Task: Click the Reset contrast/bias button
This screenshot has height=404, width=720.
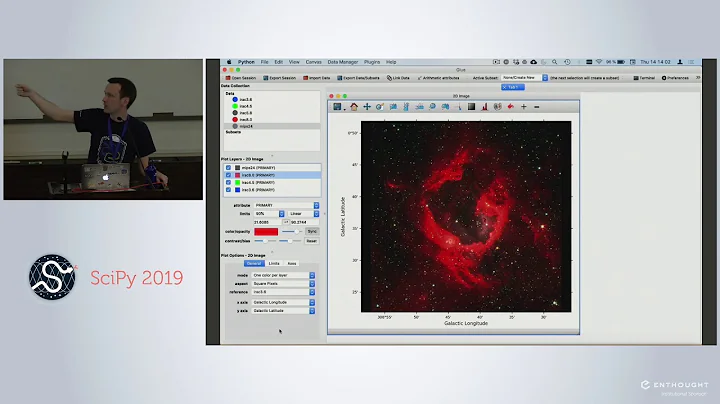Action: tap(312, 241)
